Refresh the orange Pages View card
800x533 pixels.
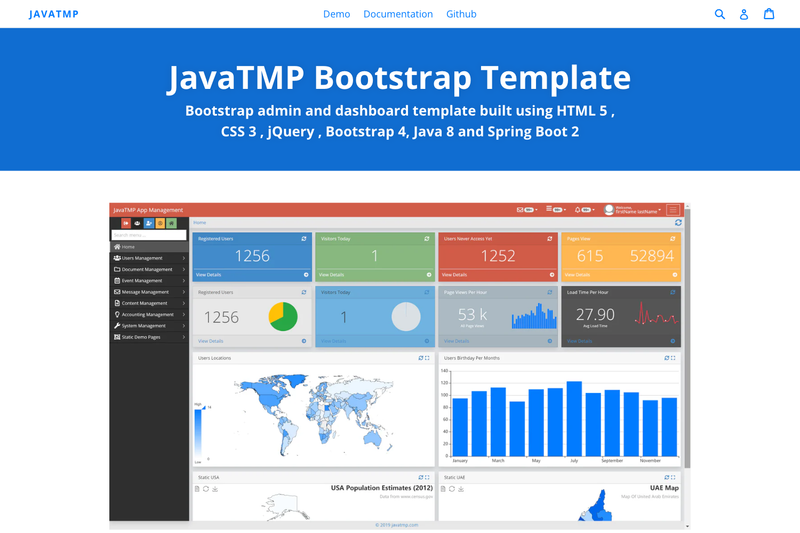coord(673,239)
